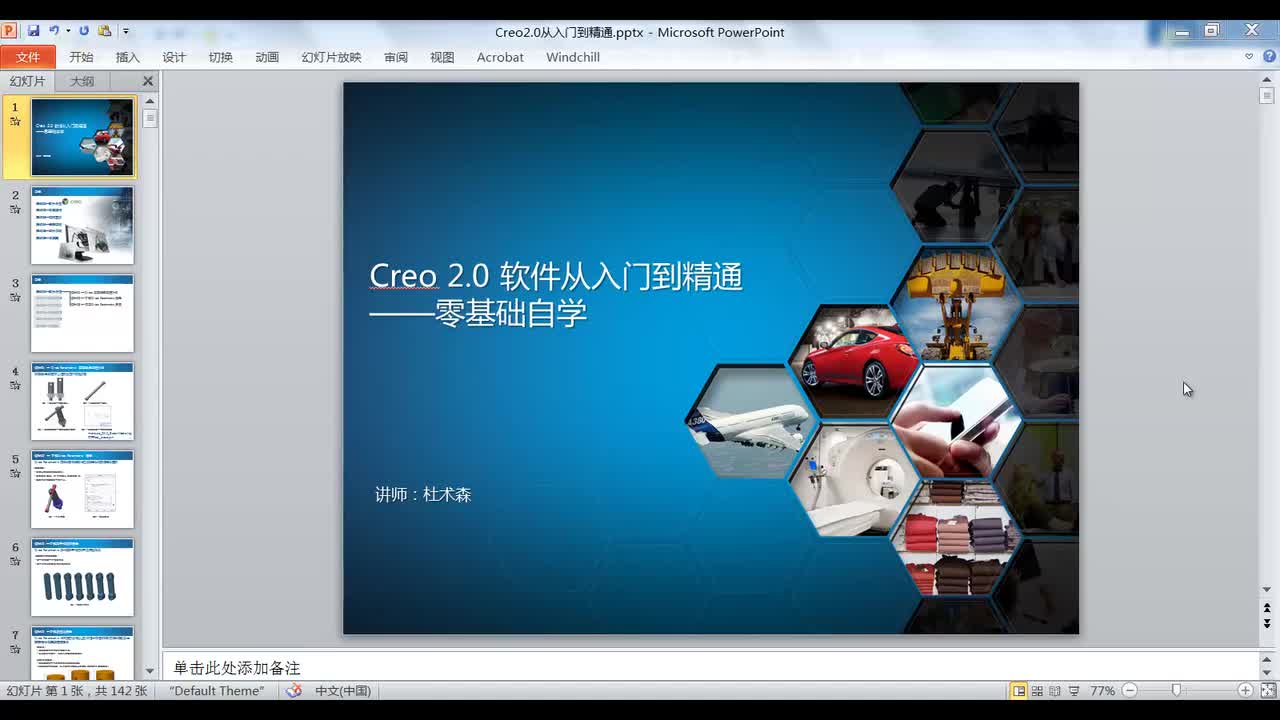Image resolution: width=1280 pixels, height=720 pixels.
Task: Start Slide Show from status bar icon
Action: 1074,691
